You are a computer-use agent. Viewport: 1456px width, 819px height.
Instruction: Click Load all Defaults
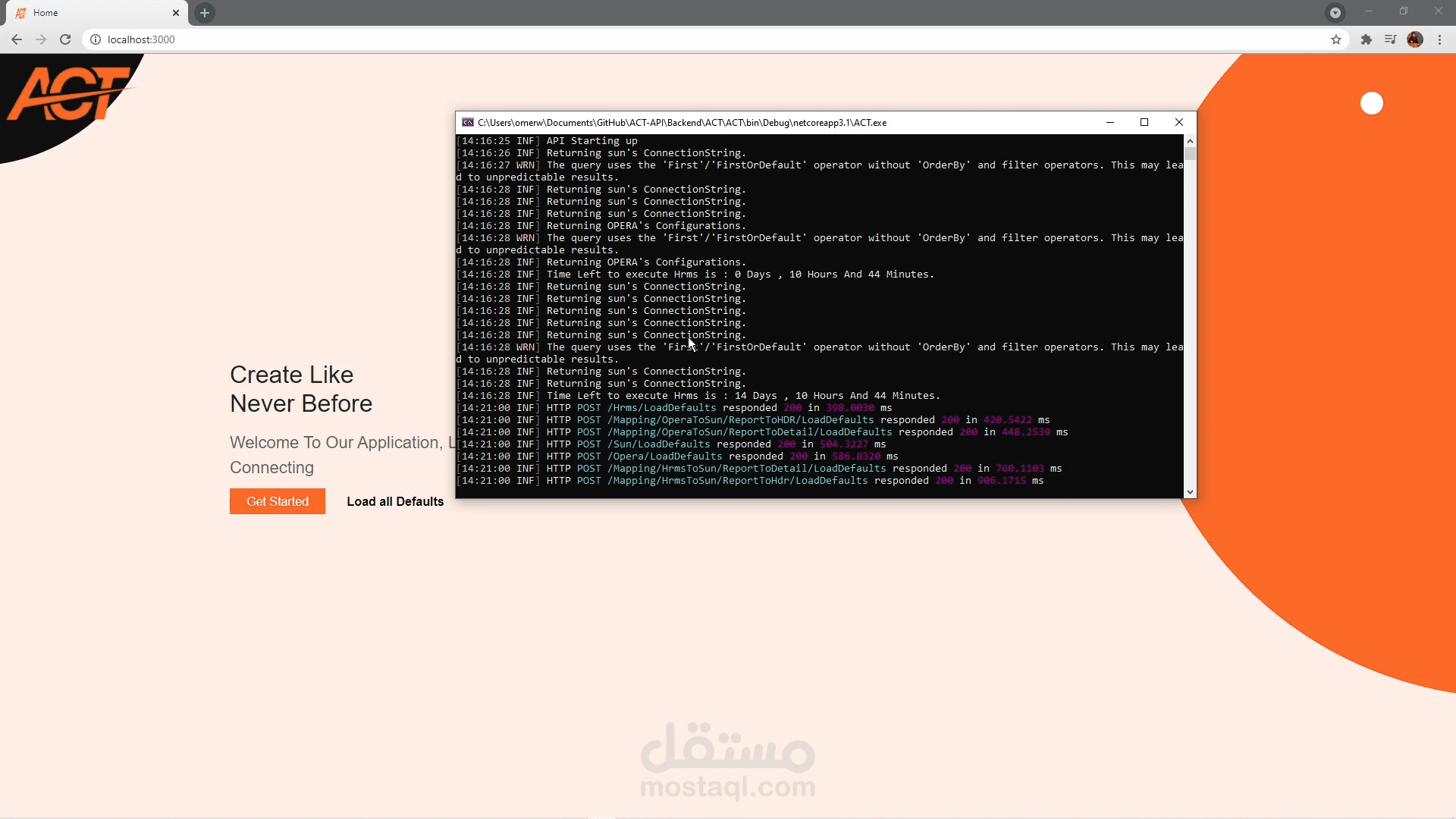pyautogui.click(x=395, y=501)
